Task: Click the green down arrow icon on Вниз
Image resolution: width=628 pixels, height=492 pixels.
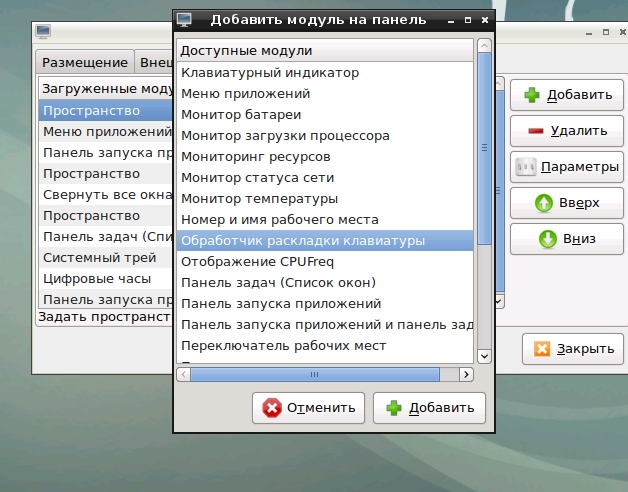Action: 547,239
